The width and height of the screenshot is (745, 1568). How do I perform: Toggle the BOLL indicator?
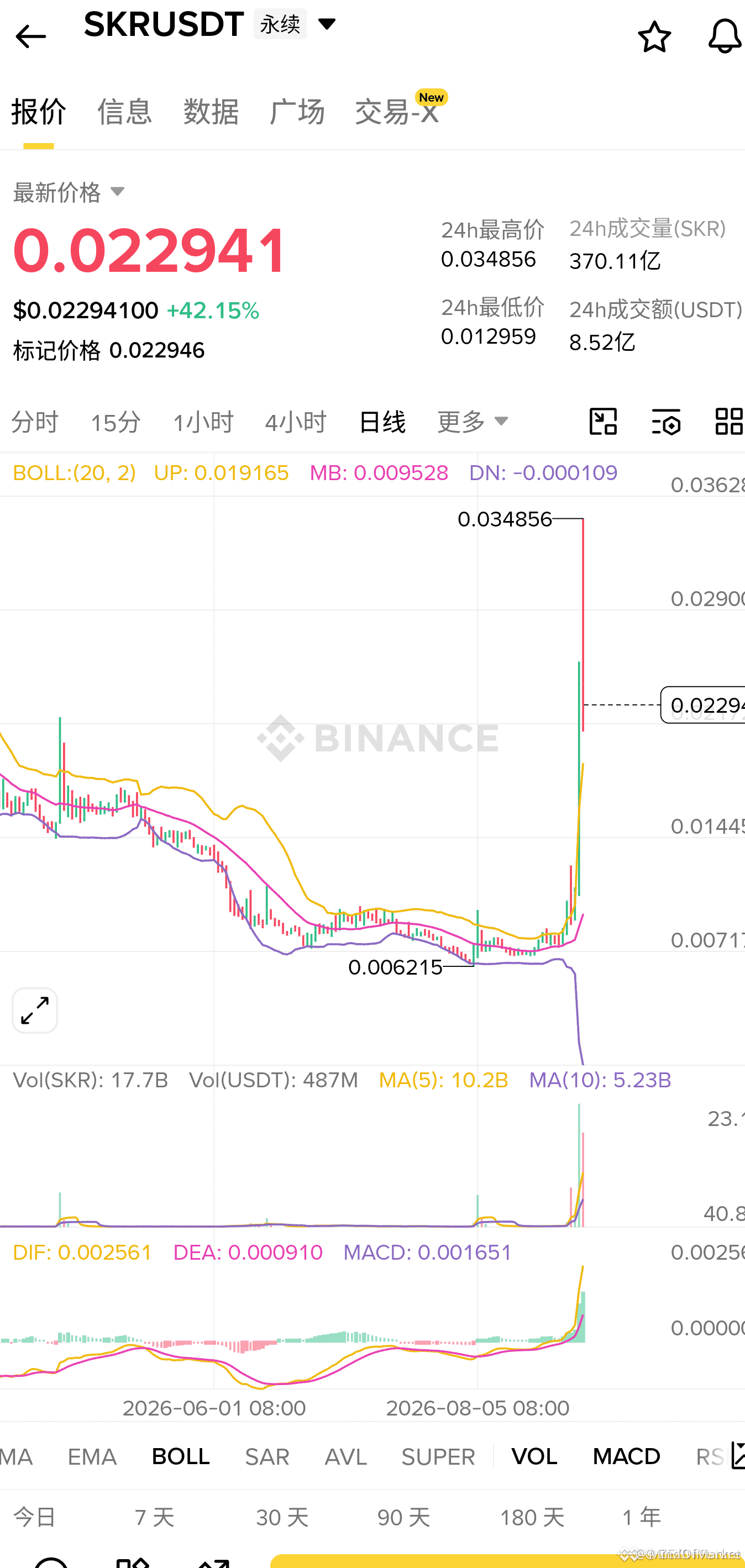(181, 1456)
